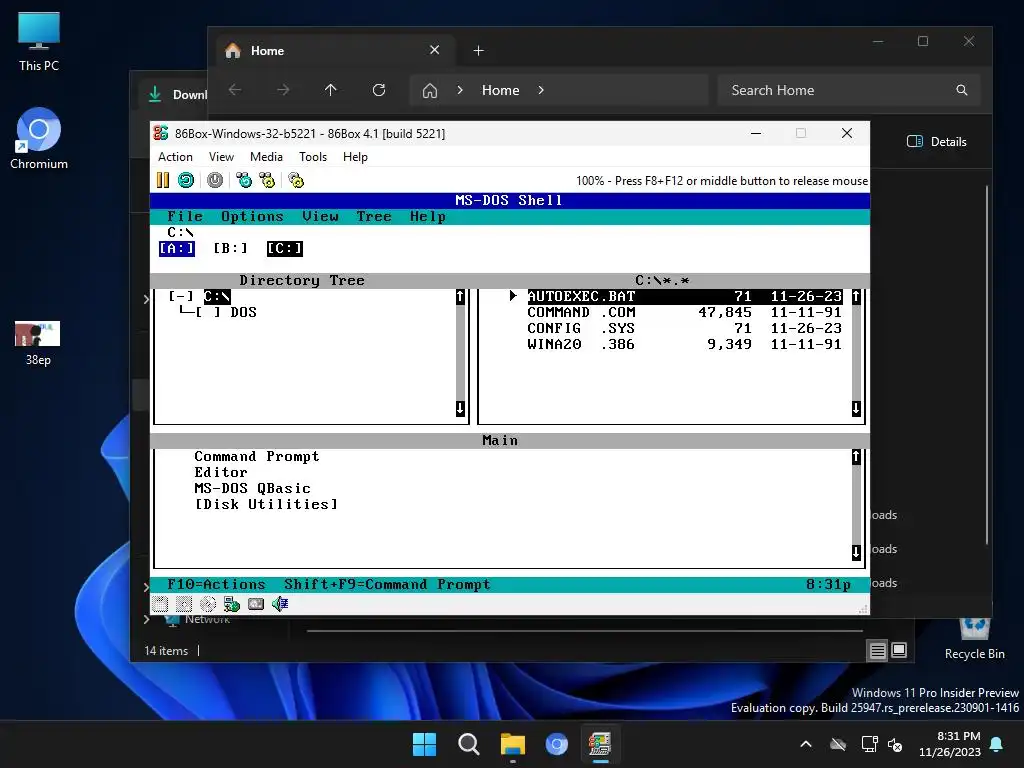Screen dimensions: 1024x768
Task: Click the CD-ROM disc status bar icon
Action: (208, 604)
